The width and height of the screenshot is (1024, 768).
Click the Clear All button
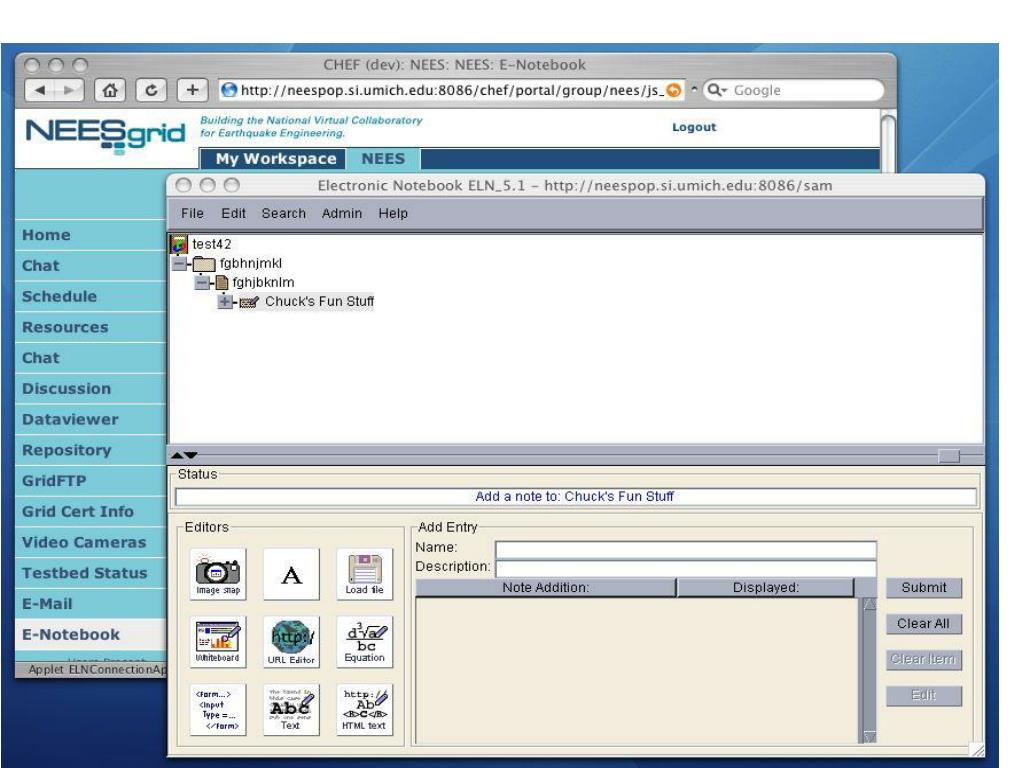pyautogui.click(x=923, y=624)
